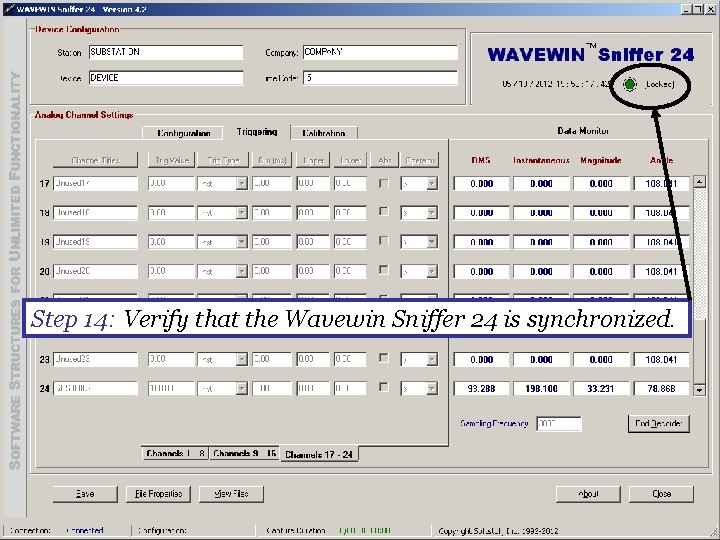Click the Time Code input field
Viewport: 720px width, 540px height.
tap(380, 78)
